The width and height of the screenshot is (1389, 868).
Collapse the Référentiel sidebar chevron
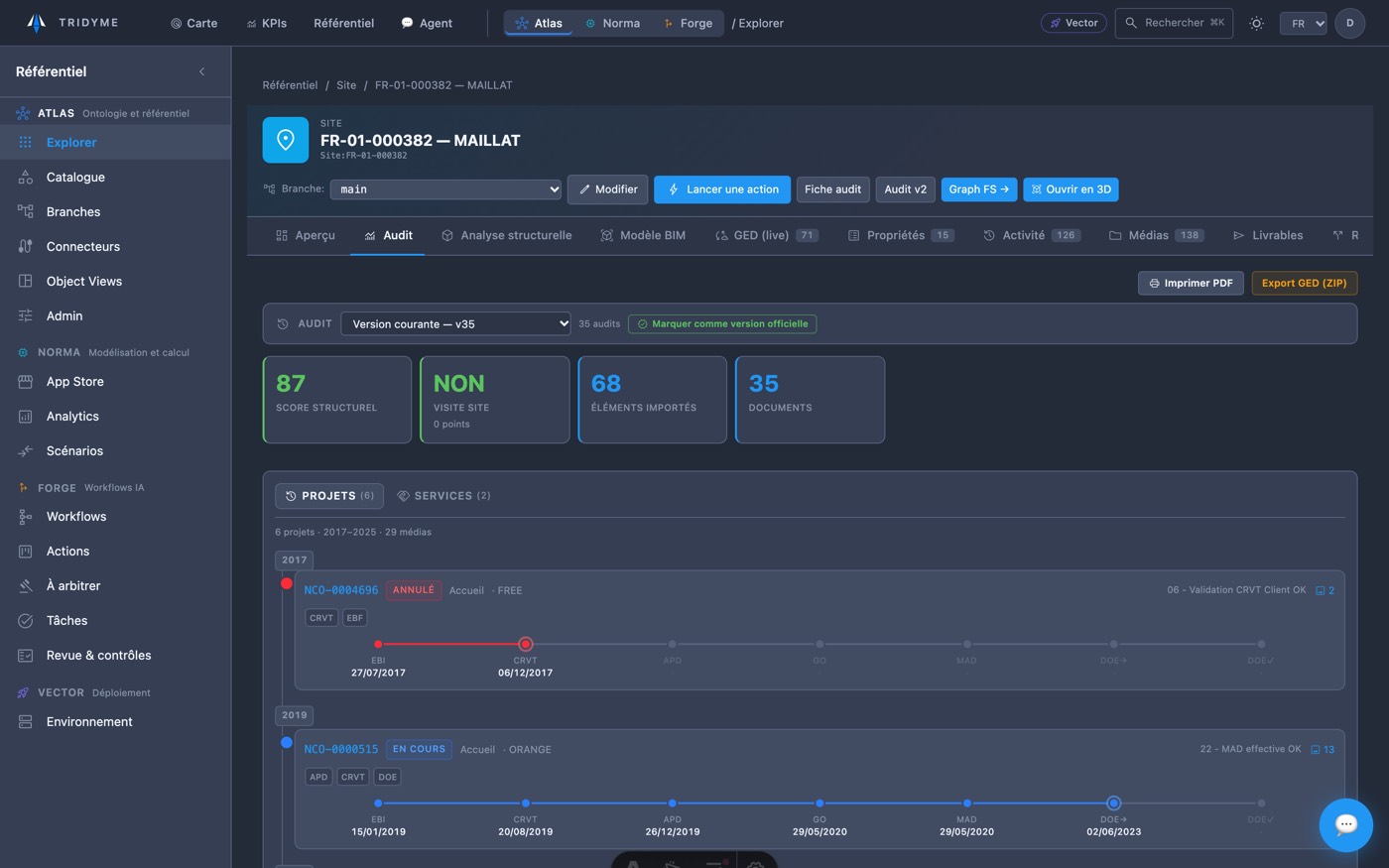202,71
